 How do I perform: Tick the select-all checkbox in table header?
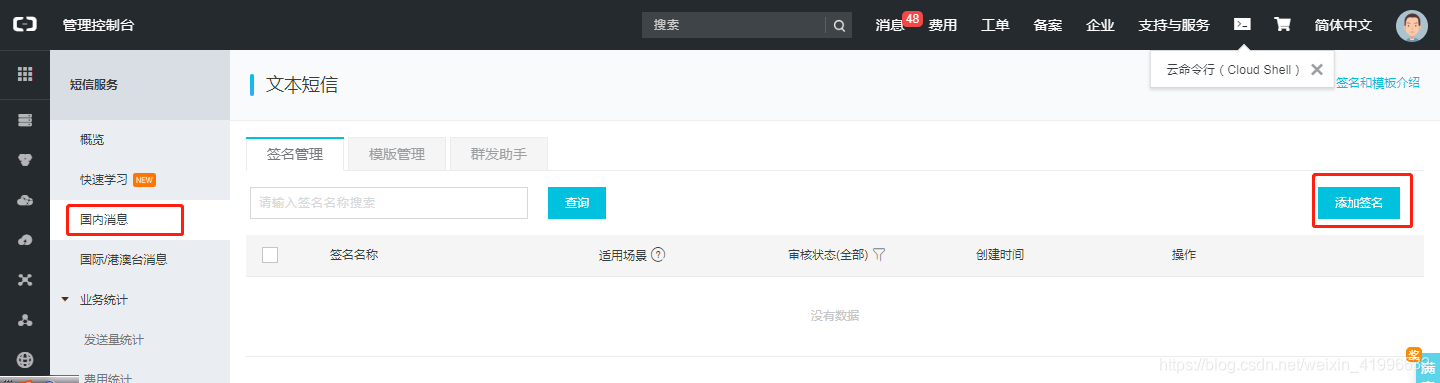(270, 255)
